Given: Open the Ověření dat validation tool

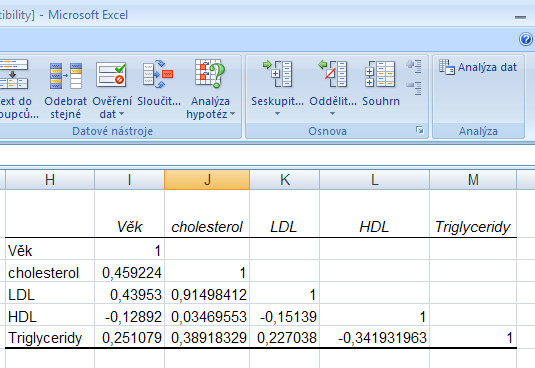Looking at the screenshot, I should (111, 74).
